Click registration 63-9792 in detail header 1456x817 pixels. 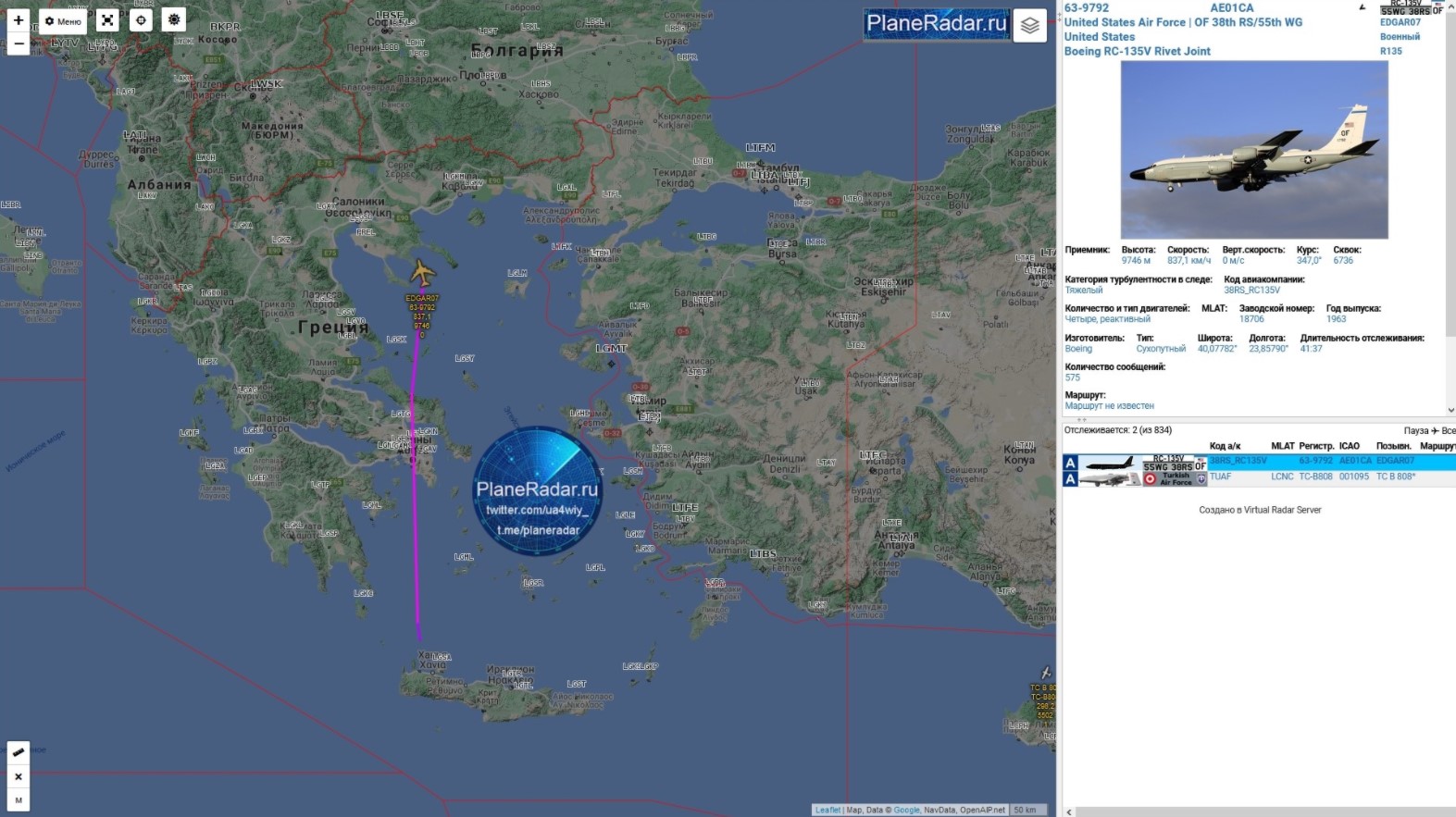pos(1087,7)
